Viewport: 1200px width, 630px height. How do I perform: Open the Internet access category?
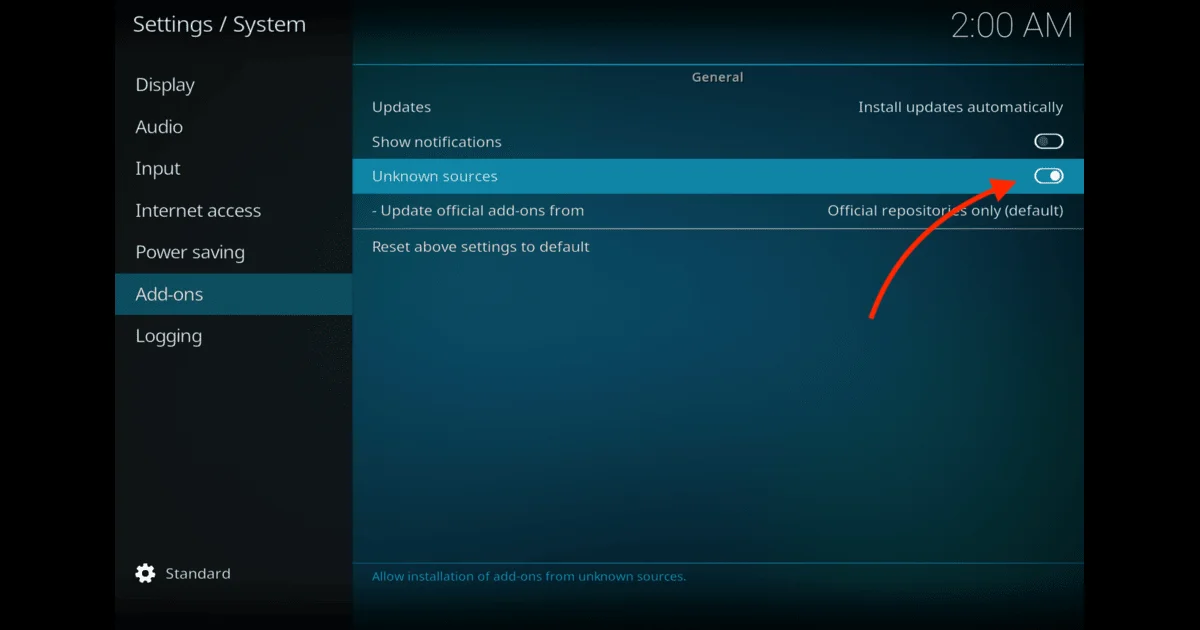[x=198, y=211]
